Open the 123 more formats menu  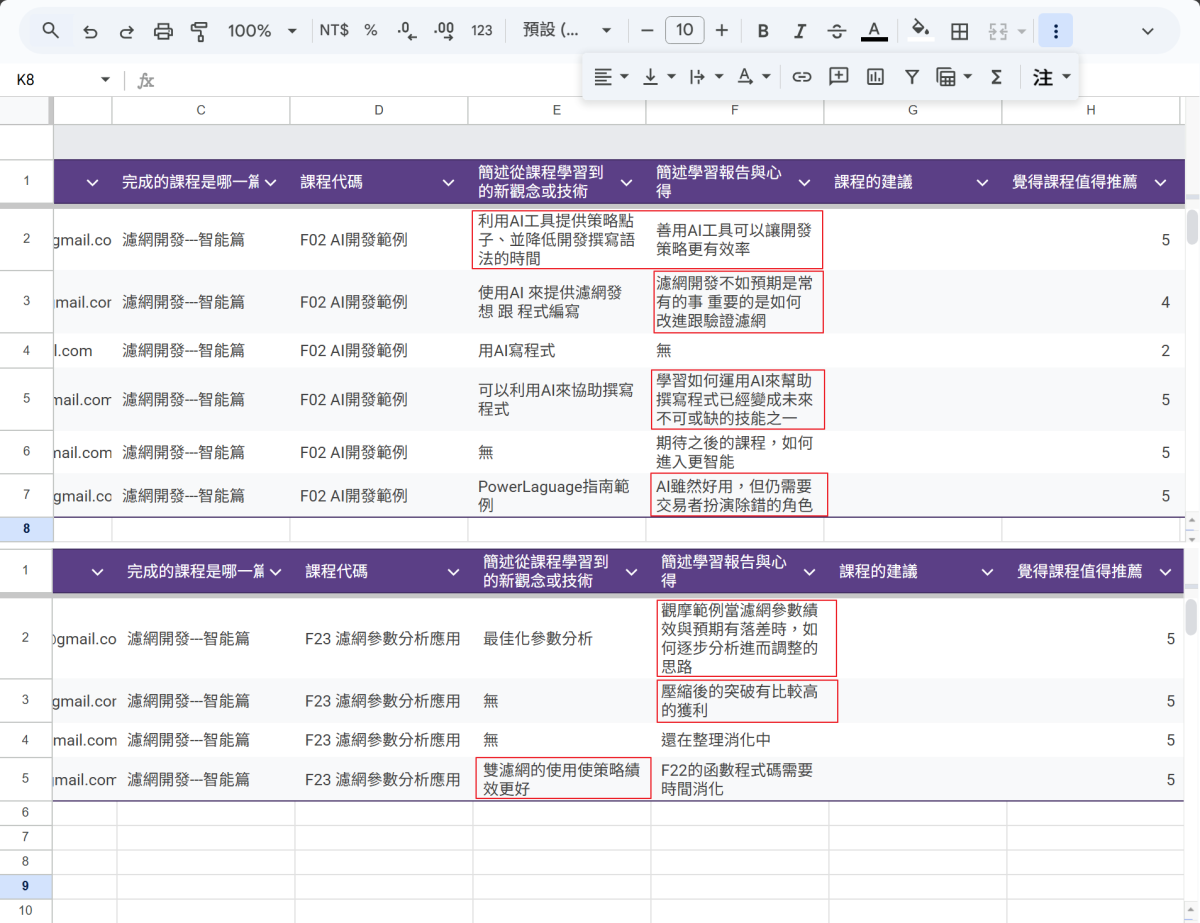[x=482, y=31]
